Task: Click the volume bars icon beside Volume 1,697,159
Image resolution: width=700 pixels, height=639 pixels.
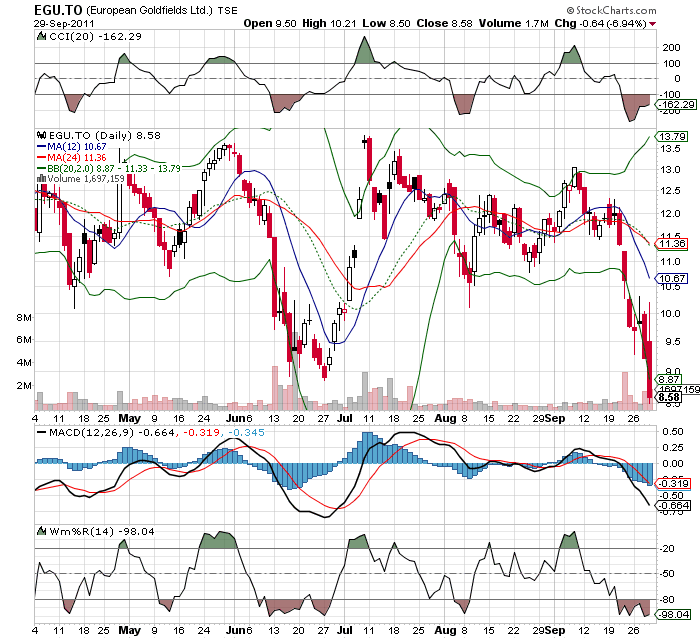Action: pos(42,178)
